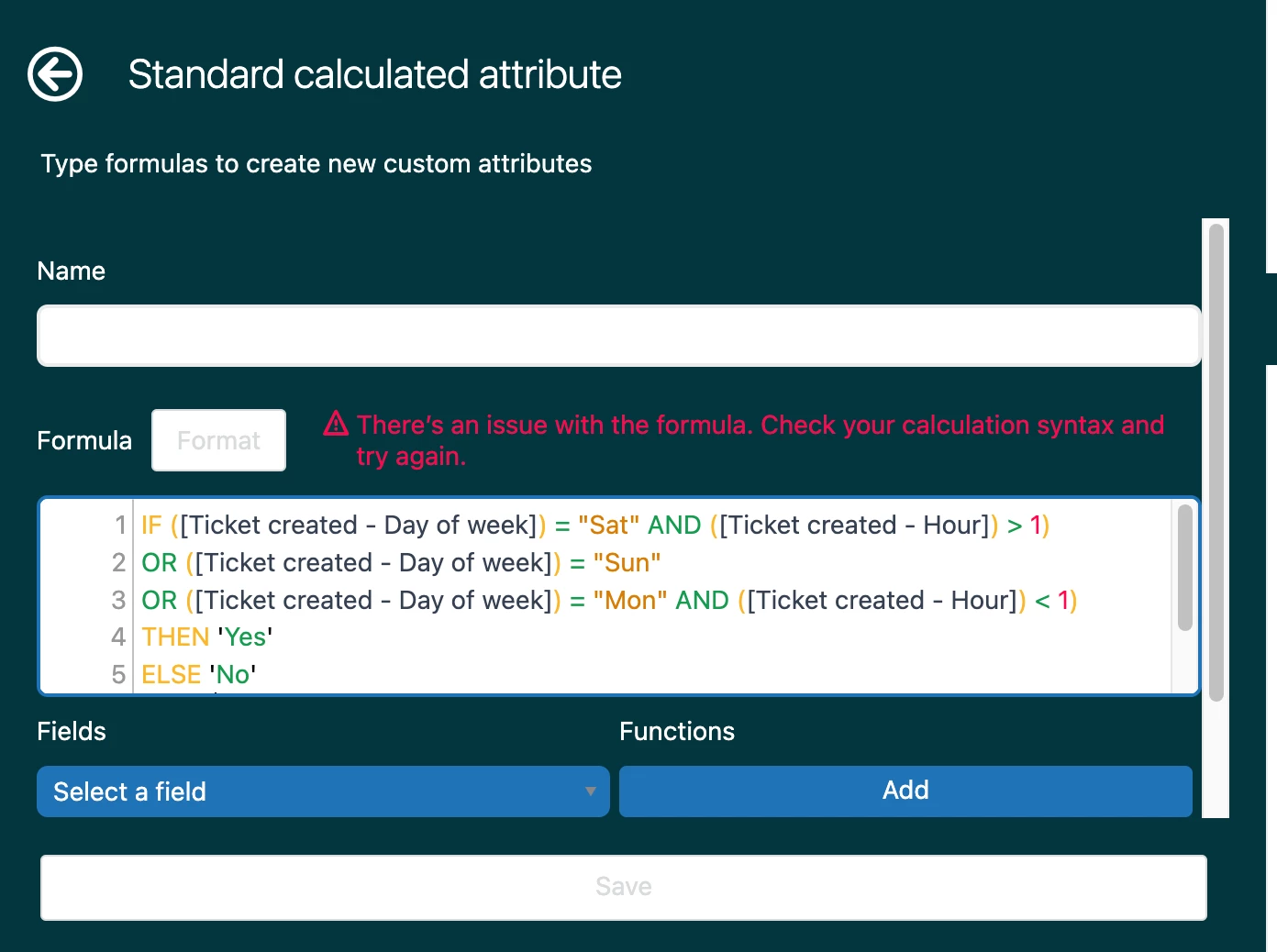Click the formula editor's inner scrollbar
The image size is (1277, 952).
click(x=1184, y=568)
